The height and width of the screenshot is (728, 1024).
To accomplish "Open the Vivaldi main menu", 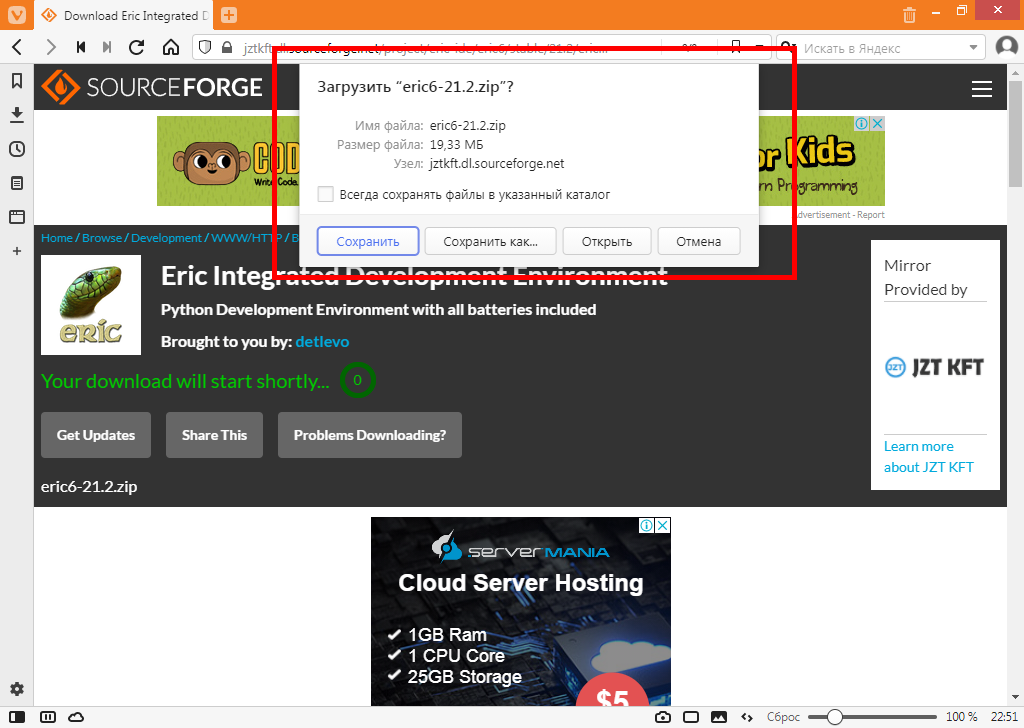I will click(x=16, y=15).
